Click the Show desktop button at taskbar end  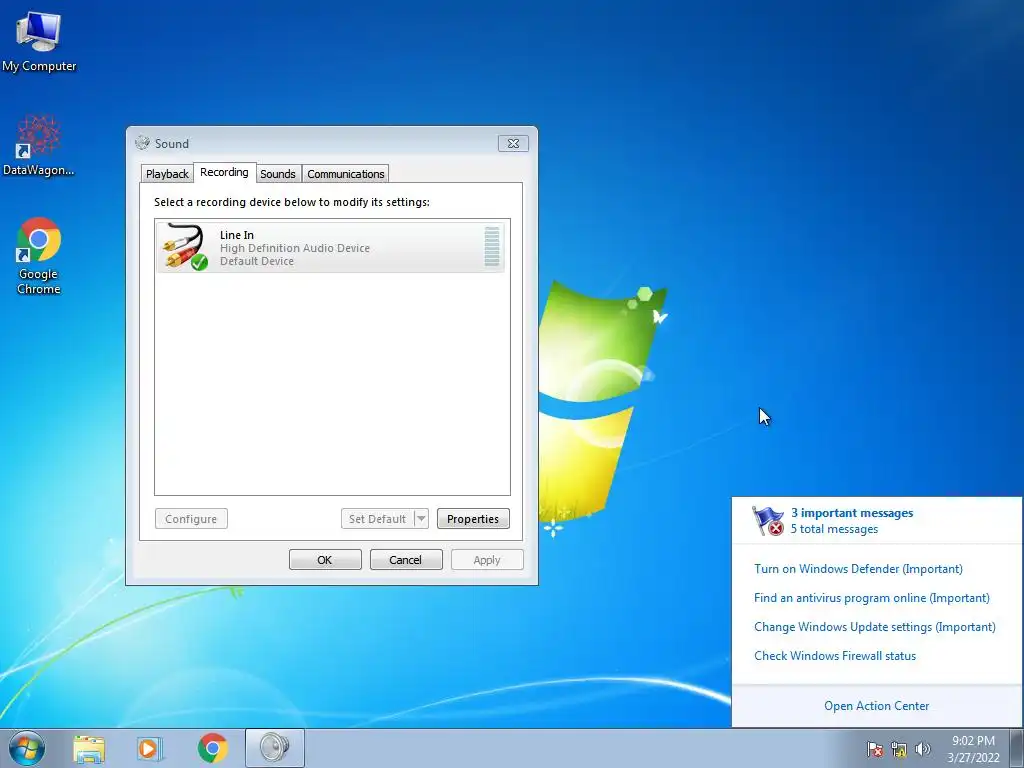(x=1017, y=748)
